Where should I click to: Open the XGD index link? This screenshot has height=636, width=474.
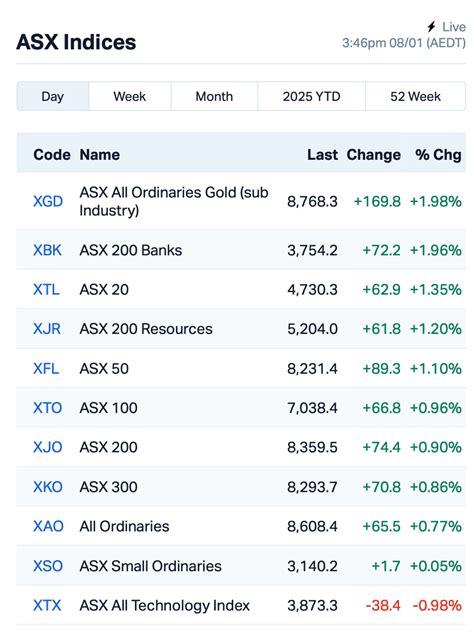[x=48, y=201]
